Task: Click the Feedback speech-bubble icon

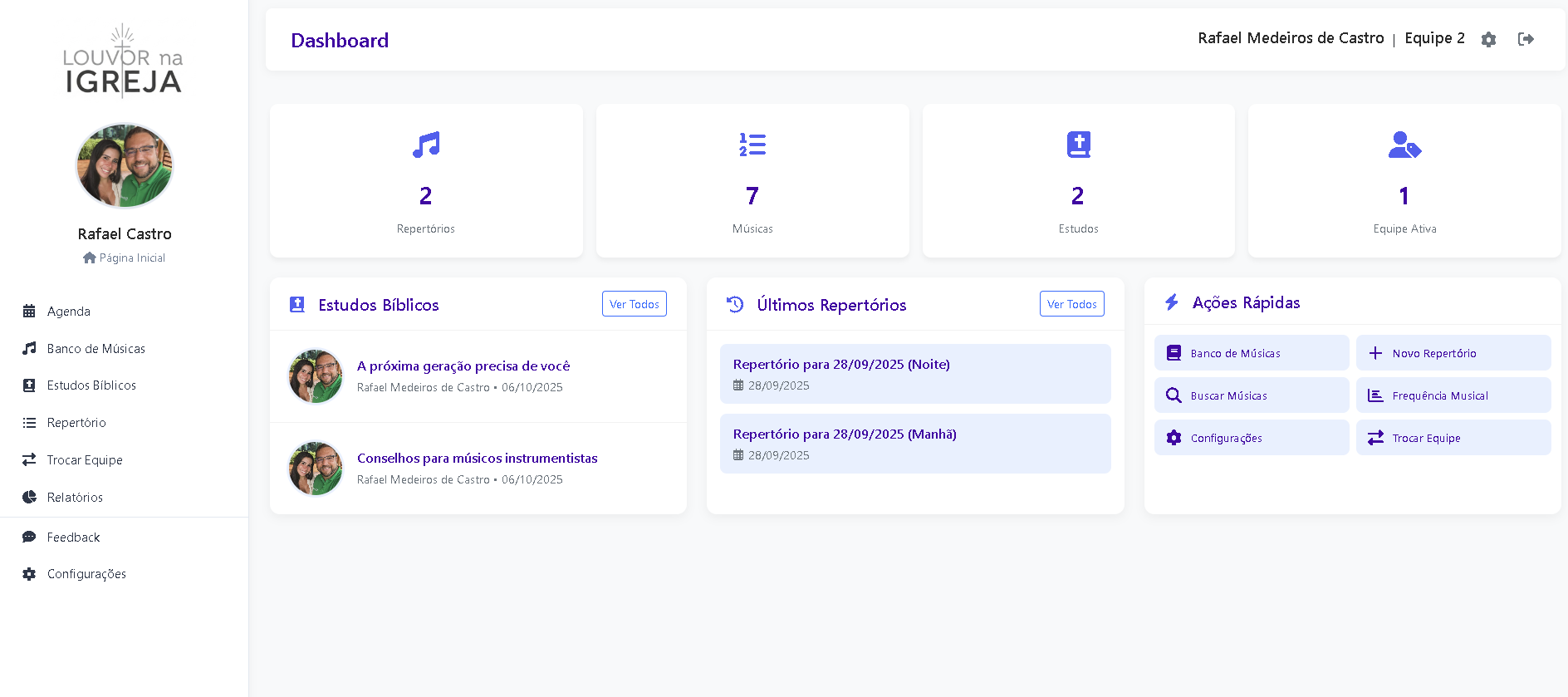Action: click(29, 537)
